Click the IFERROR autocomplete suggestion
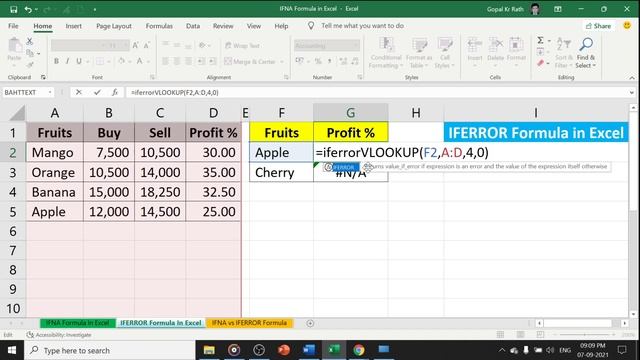 (x=341, y=167)
